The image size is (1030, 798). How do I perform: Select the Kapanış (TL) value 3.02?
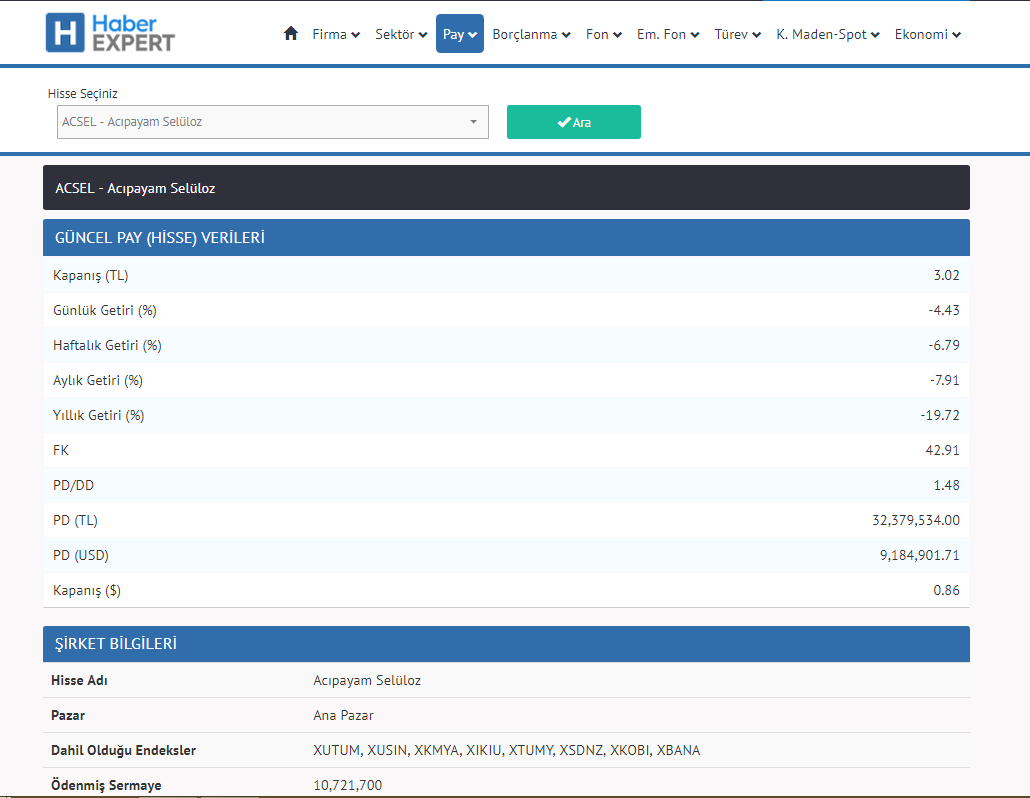coord(946,275)
